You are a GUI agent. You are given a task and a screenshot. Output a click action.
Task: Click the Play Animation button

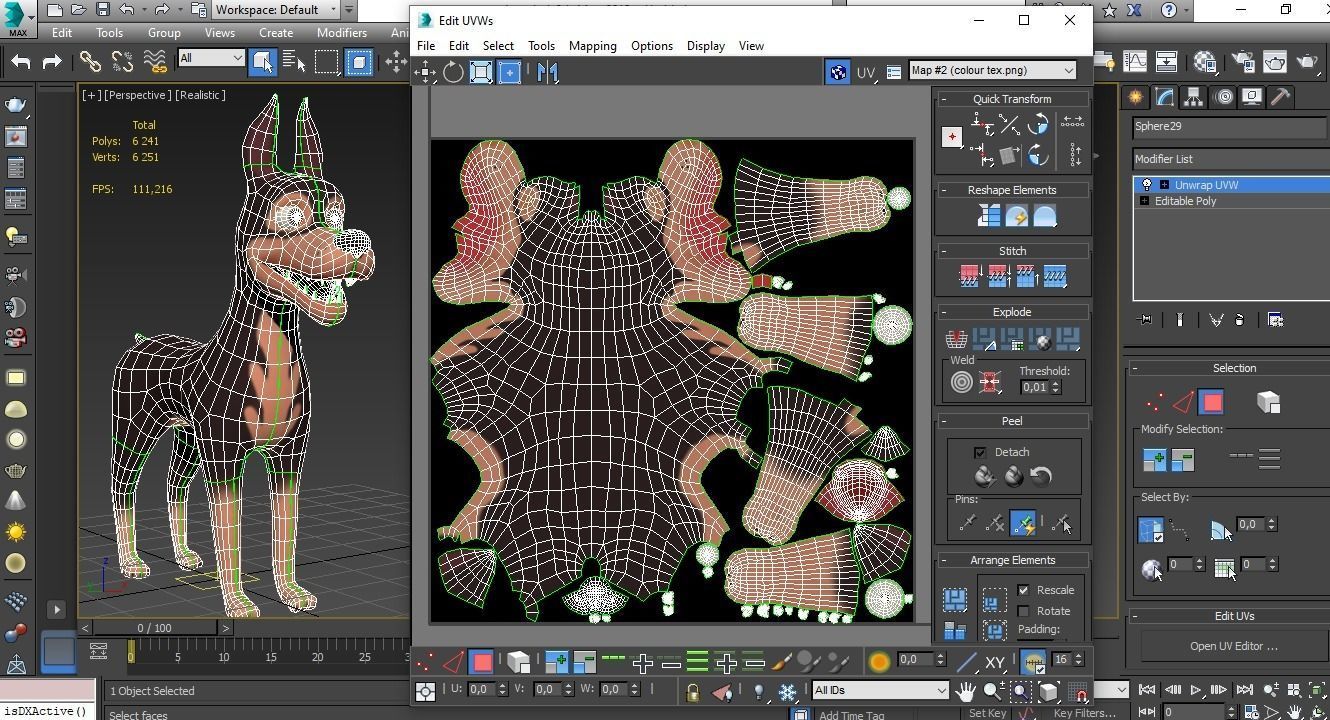(x=1195, y=690)
